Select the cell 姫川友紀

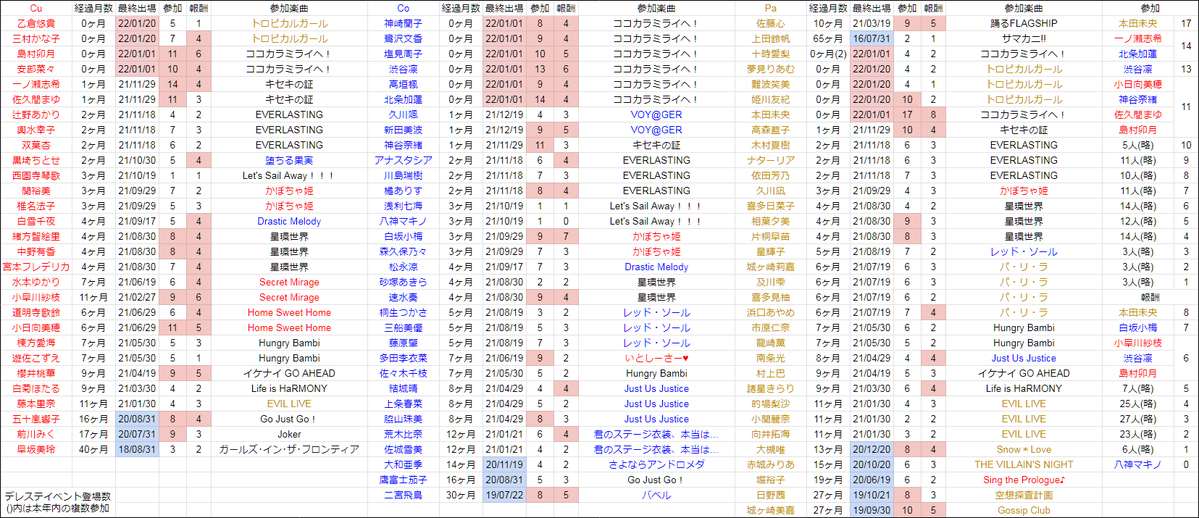770,99
